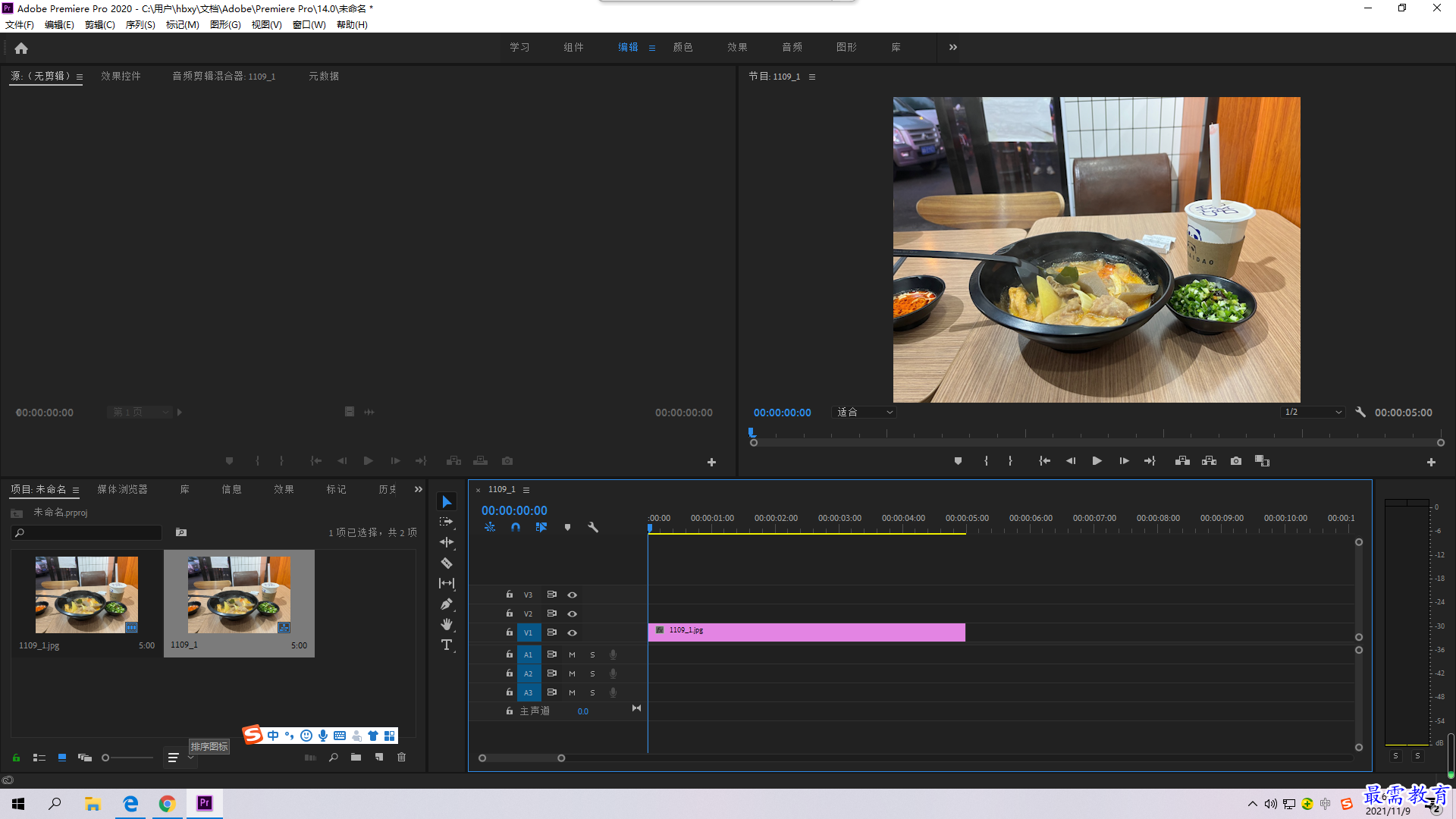This screenshot has height=819, width=1456.
Task: Solo audio track A2
Action: tap(592, 673)
